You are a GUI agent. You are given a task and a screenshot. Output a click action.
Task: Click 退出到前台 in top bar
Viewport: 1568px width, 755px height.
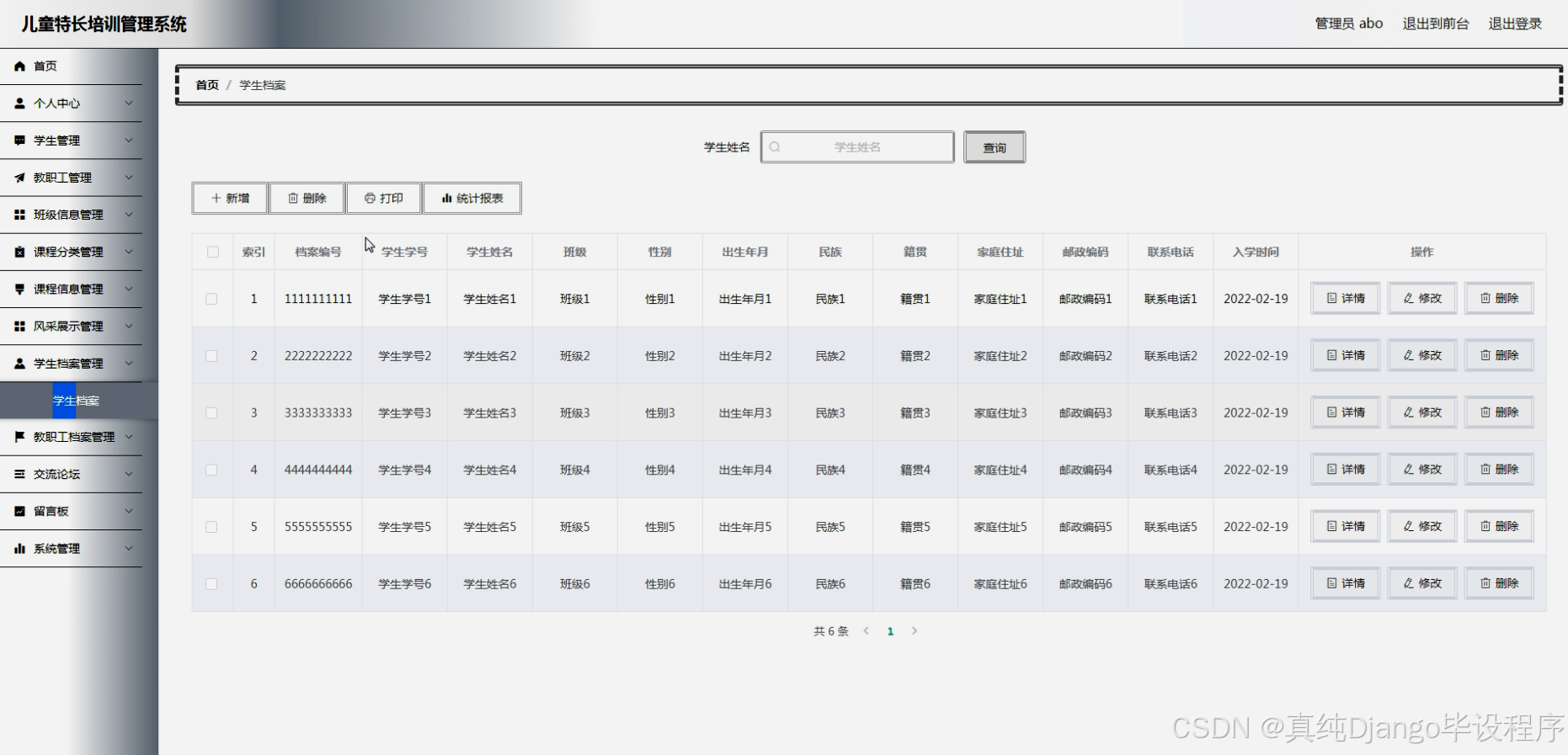tap(1436, 24)
